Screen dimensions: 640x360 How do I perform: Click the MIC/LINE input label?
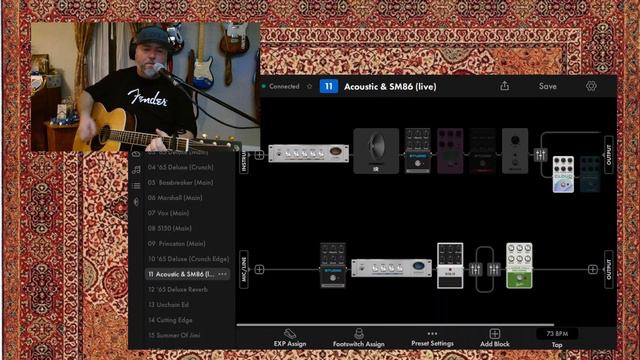coord(244,269)
